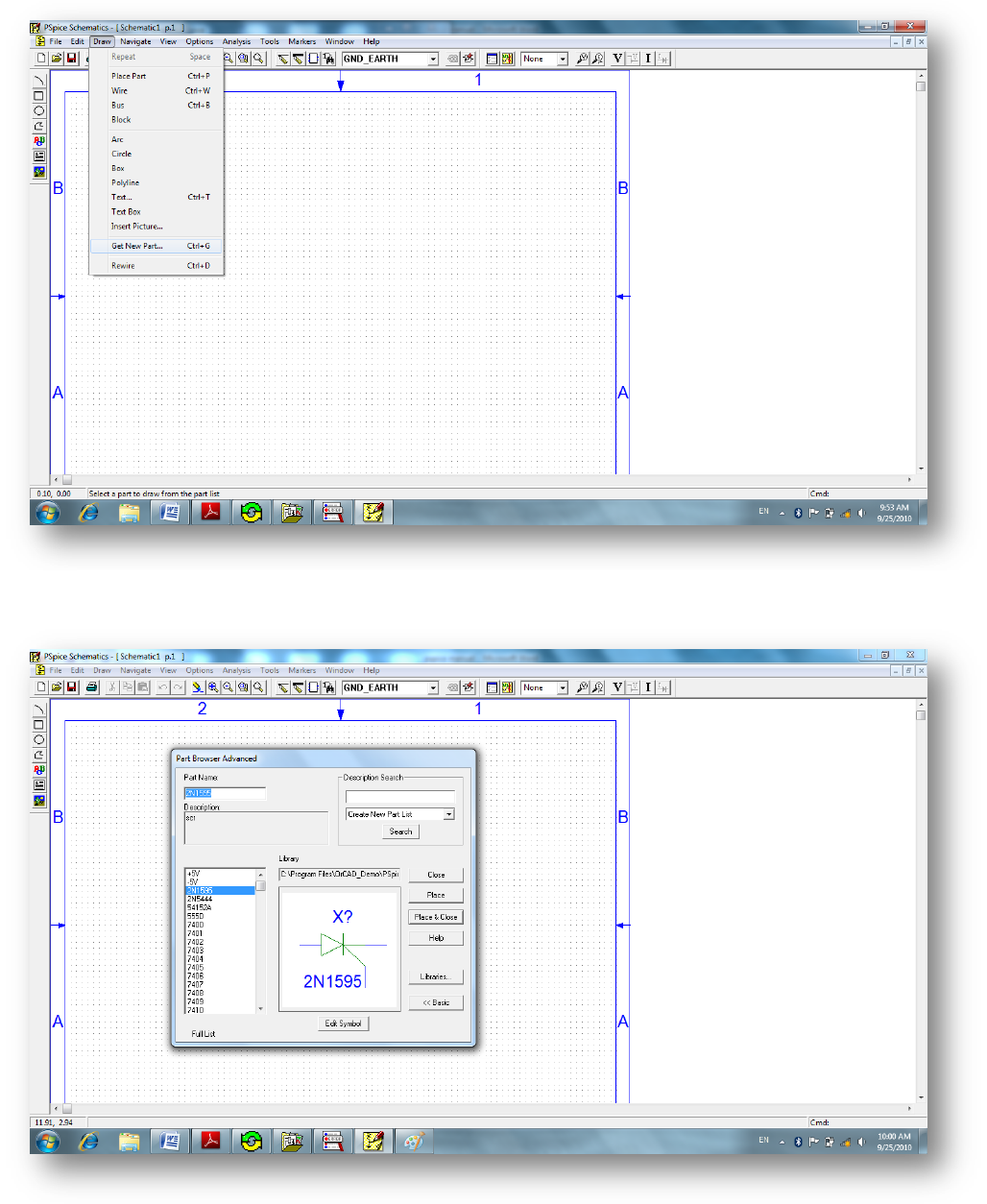Click Start button in Part Browser window taskbar
Image resolution: width=987 pixels, height=1204 pixels.
(x=47, y=1142)
